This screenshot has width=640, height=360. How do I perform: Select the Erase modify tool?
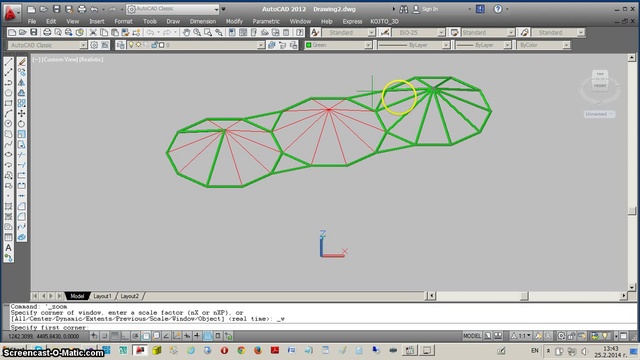(22, 62)
